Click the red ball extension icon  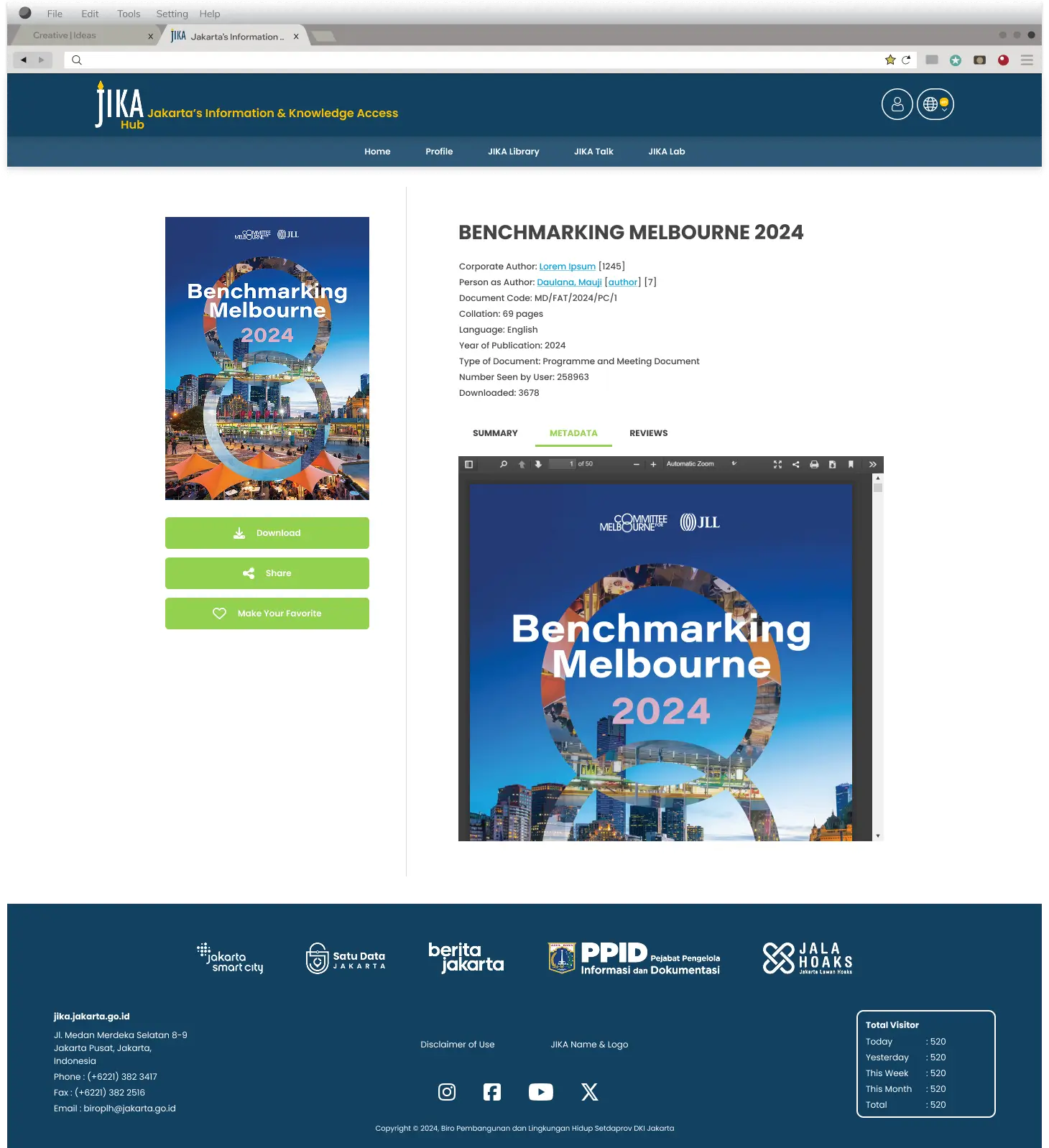click(1003, 60)
